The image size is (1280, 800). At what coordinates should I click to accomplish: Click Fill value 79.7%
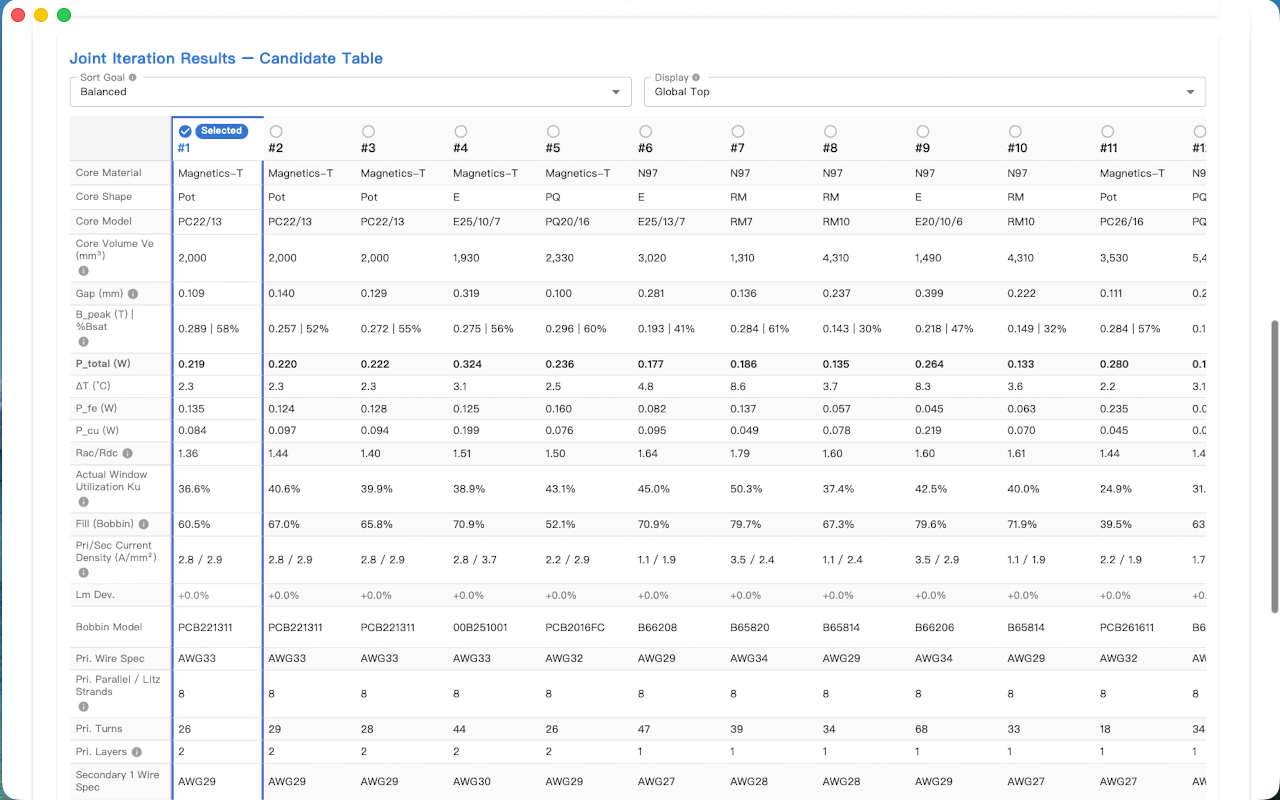click(746, 524)
